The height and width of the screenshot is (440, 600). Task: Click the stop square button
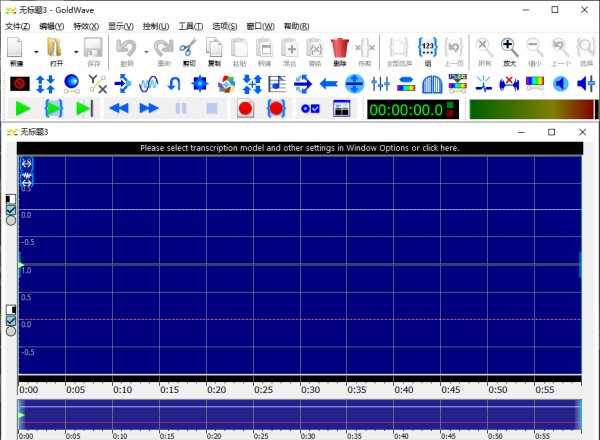212,109
